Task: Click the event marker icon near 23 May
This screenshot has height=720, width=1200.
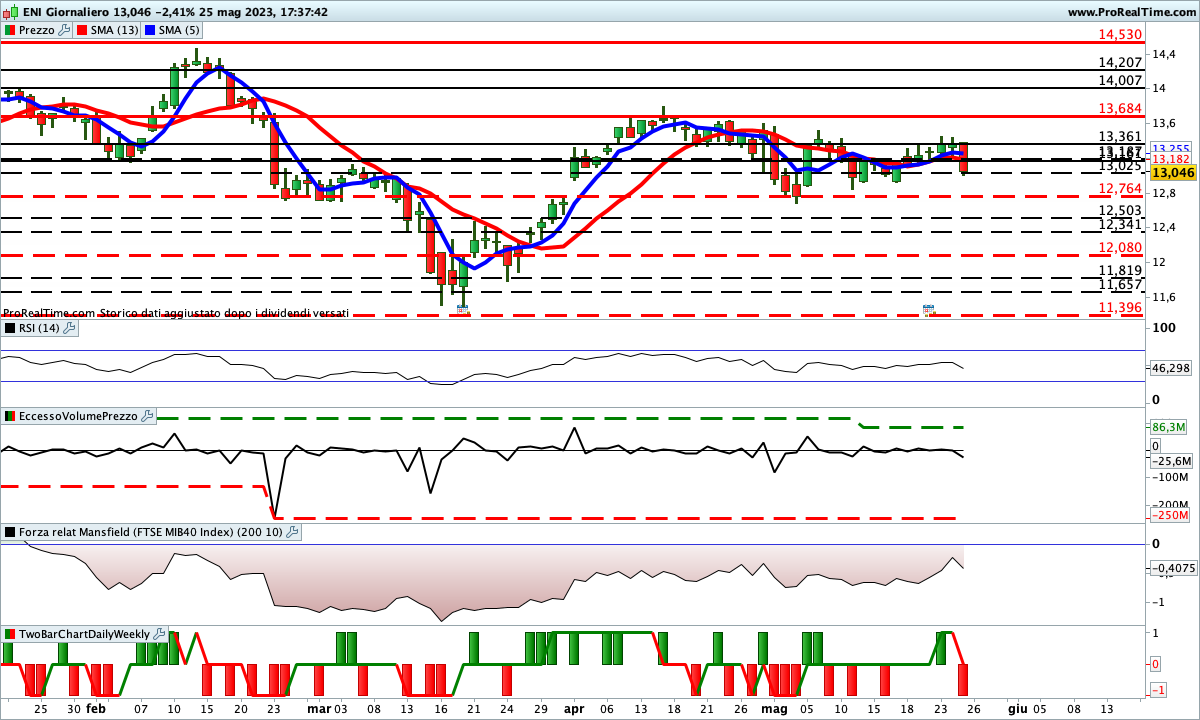Action: [928, 310]
